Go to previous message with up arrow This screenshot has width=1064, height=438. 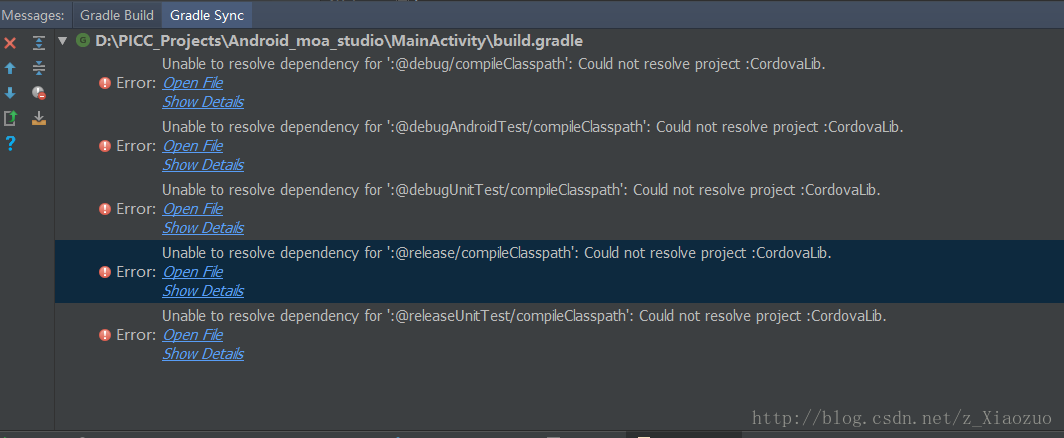(10, 68)
